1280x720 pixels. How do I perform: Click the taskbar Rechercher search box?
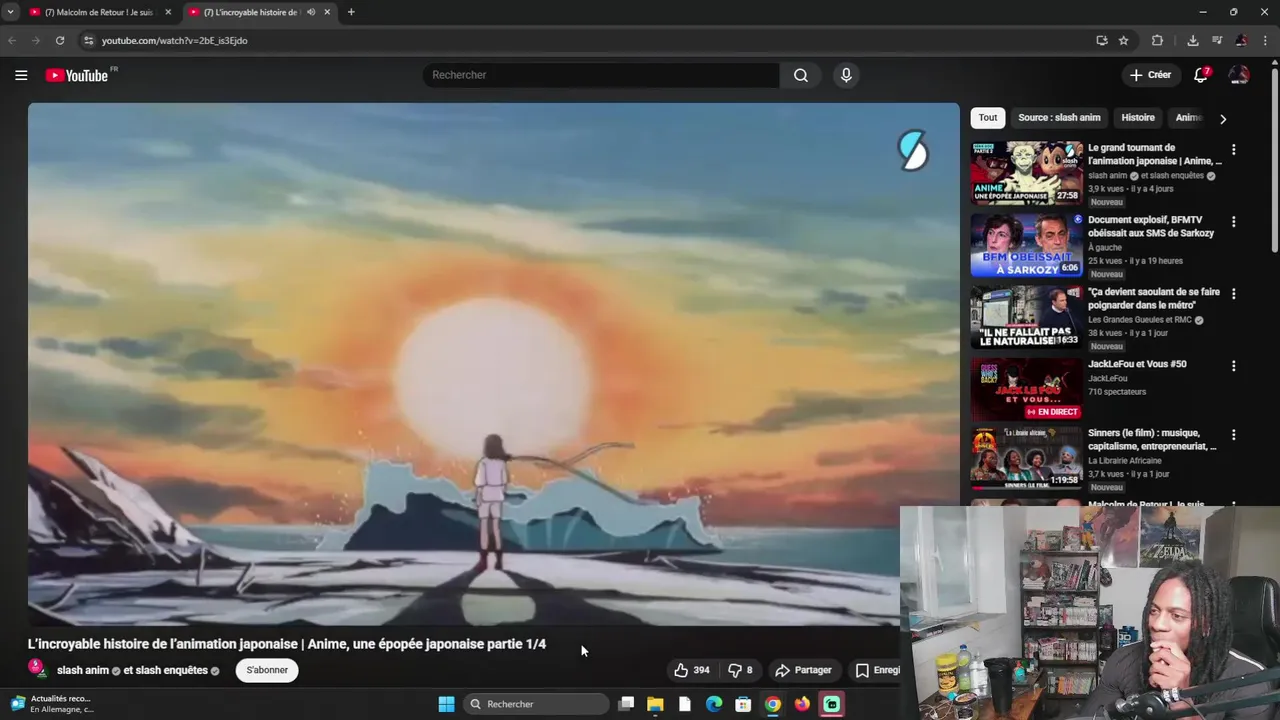[x=536, y=704]
